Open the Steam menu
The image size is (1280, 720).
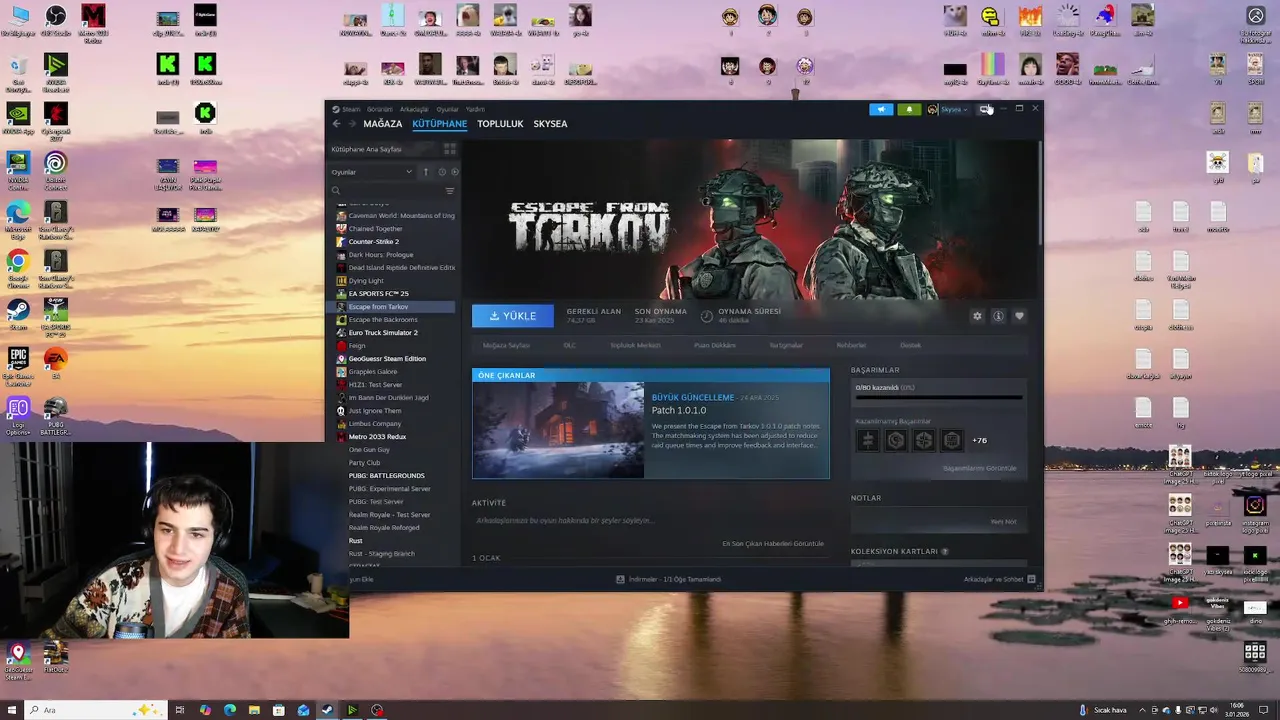point(351,109)
